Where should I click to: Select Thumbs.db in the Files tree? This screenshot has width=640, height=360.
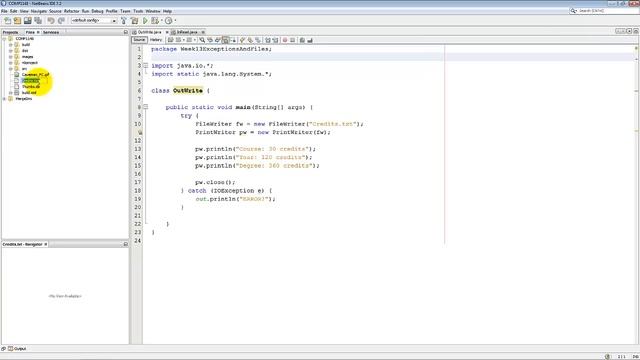pos(31,87)
